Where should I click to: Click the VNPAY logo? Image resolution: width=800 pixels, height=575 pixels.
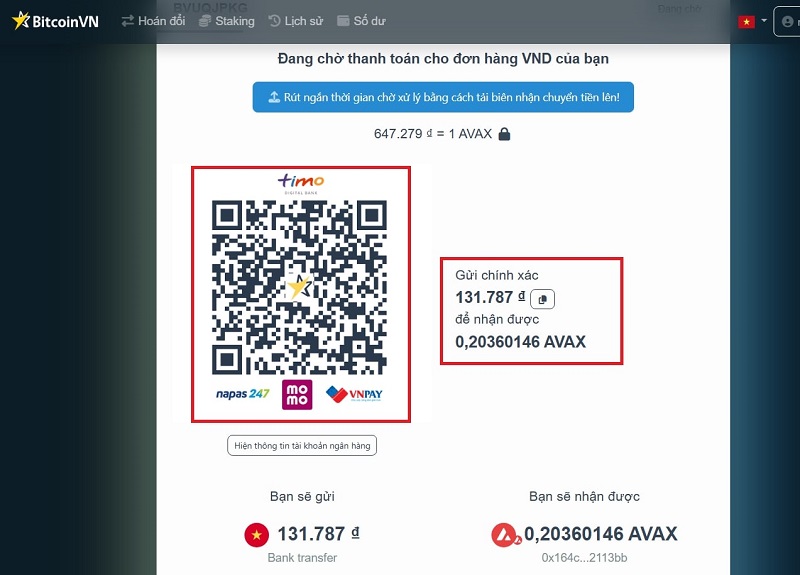pos(354,394)
